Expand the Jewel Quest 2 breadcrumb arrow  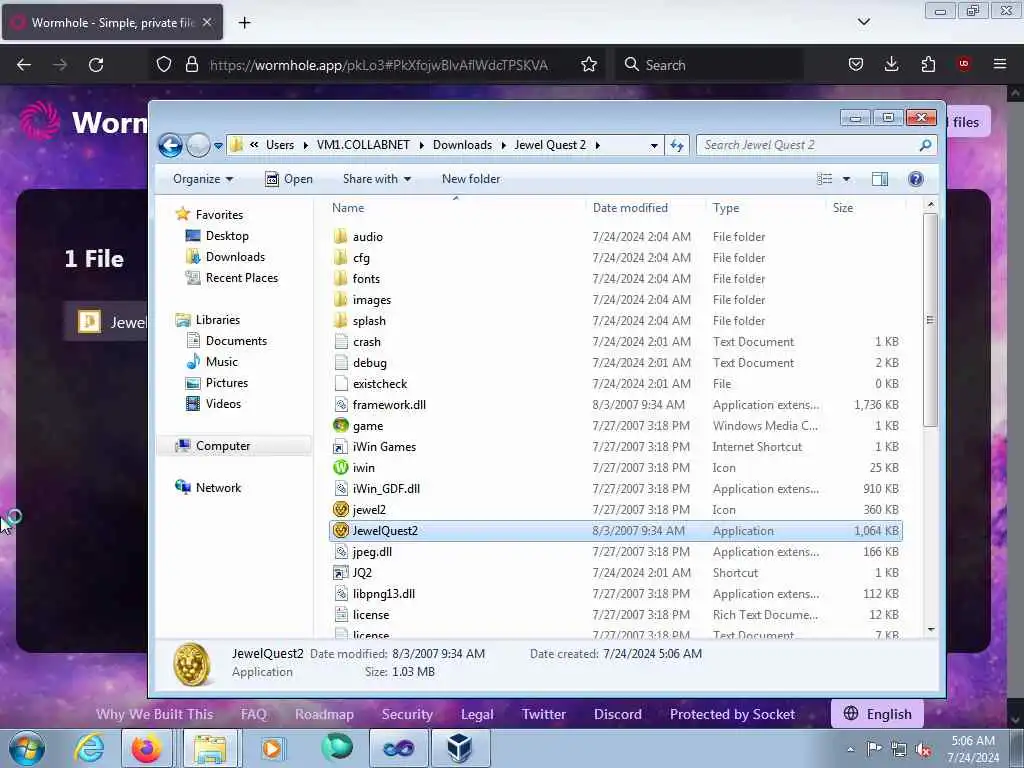pyautogui.click(x=598, y=145)
